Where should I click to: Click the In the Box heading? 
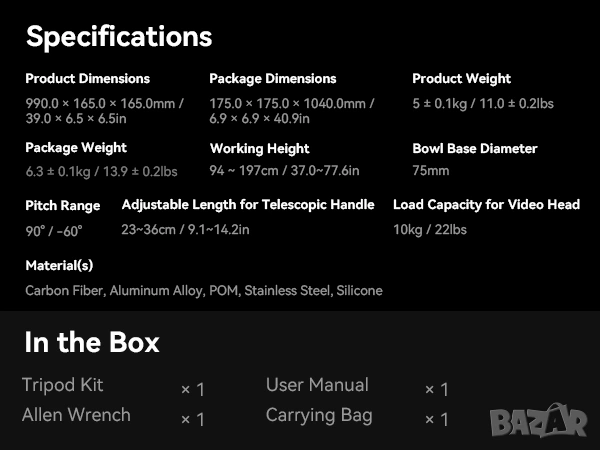coord(92,343)
